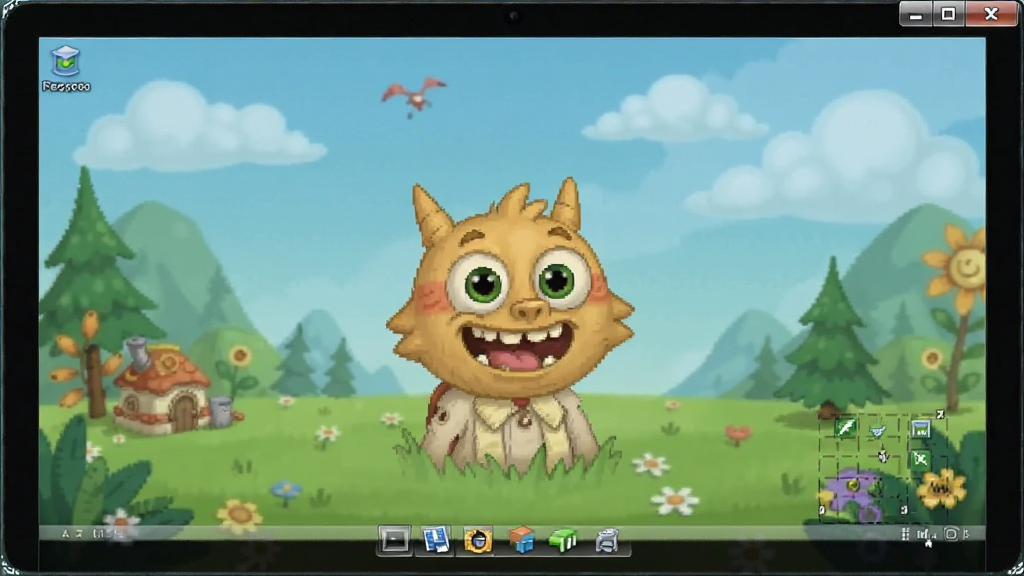
Task: Maximize the window
Action: [x=948, y=14]
